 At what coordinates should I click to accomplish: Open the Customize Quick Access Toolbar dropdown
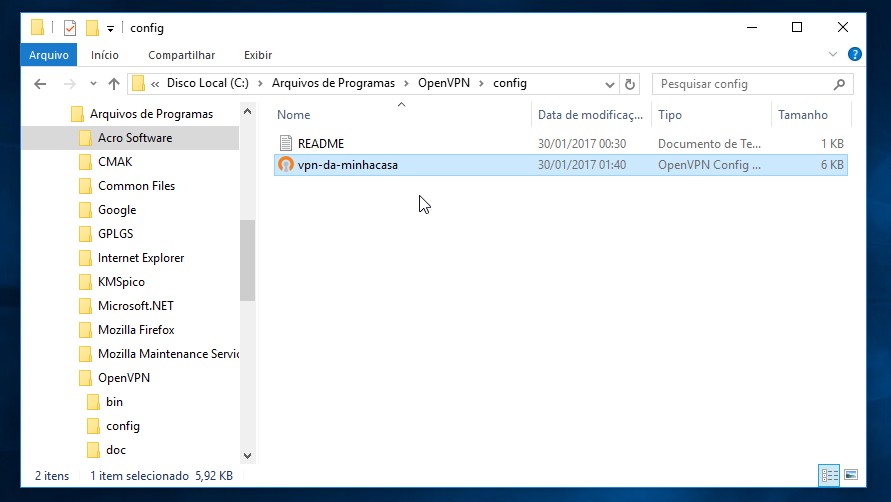click(x=110, y=28)
